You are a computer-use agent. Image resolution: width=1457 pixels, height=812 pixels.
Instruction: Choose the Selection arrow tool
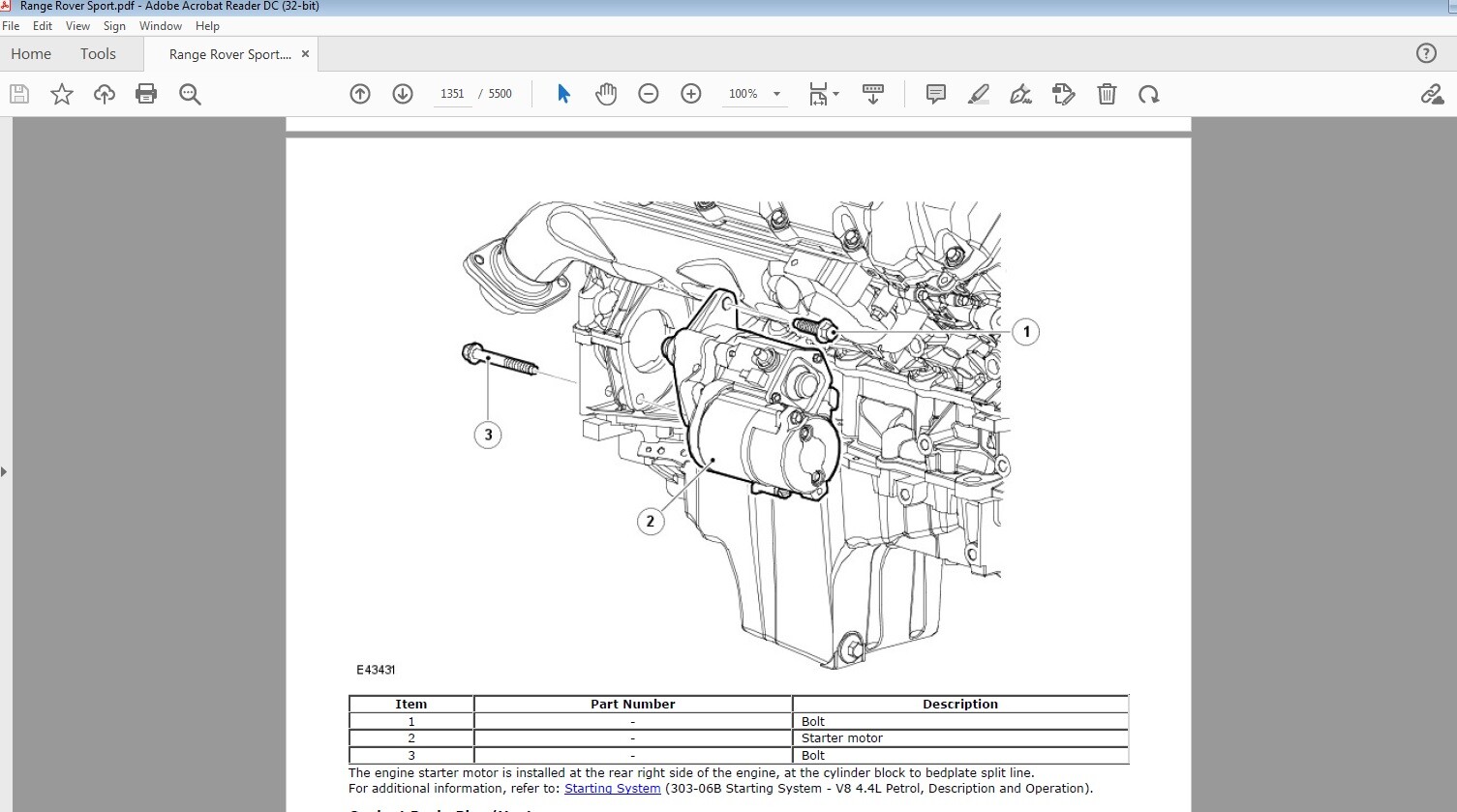pyautogui.click(x=563, y=94)
